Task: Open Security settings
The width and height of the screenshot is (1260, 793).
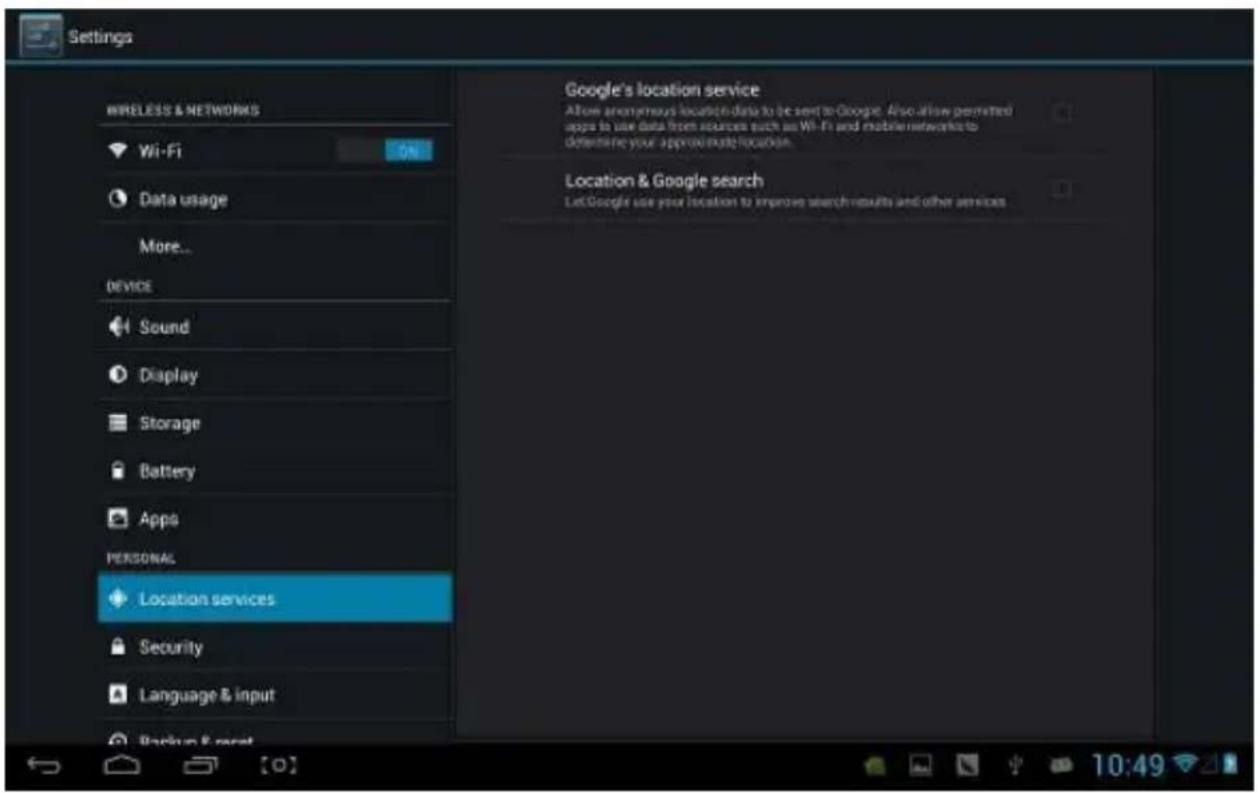Action: click(275, 647)
